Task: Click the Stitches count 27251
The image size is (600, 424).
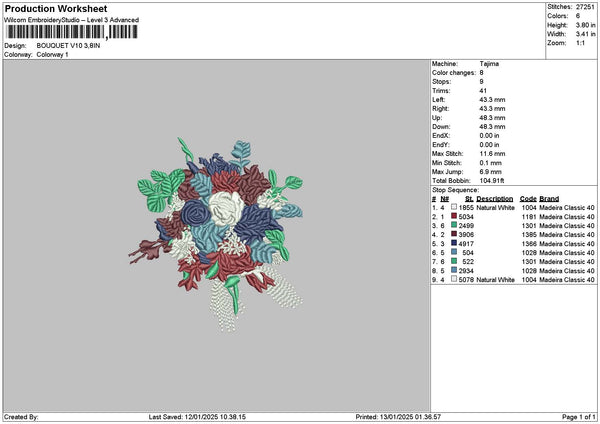Action: [585, 7]
